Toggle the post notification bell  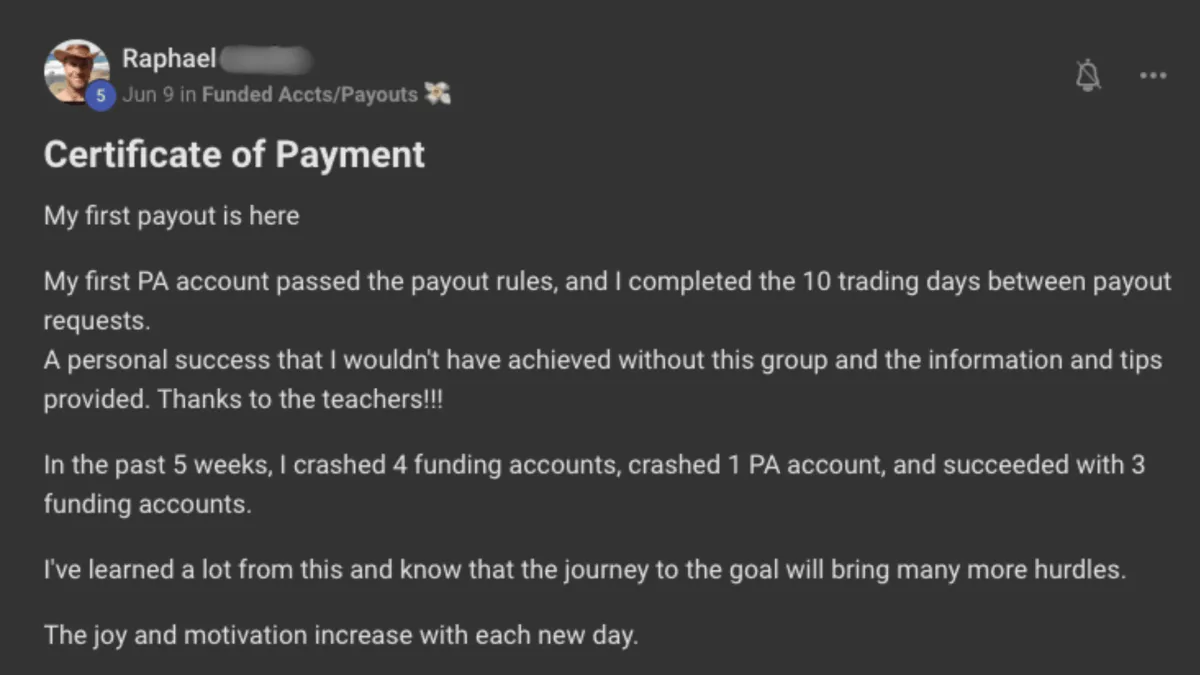click(x=1089, y=76)
